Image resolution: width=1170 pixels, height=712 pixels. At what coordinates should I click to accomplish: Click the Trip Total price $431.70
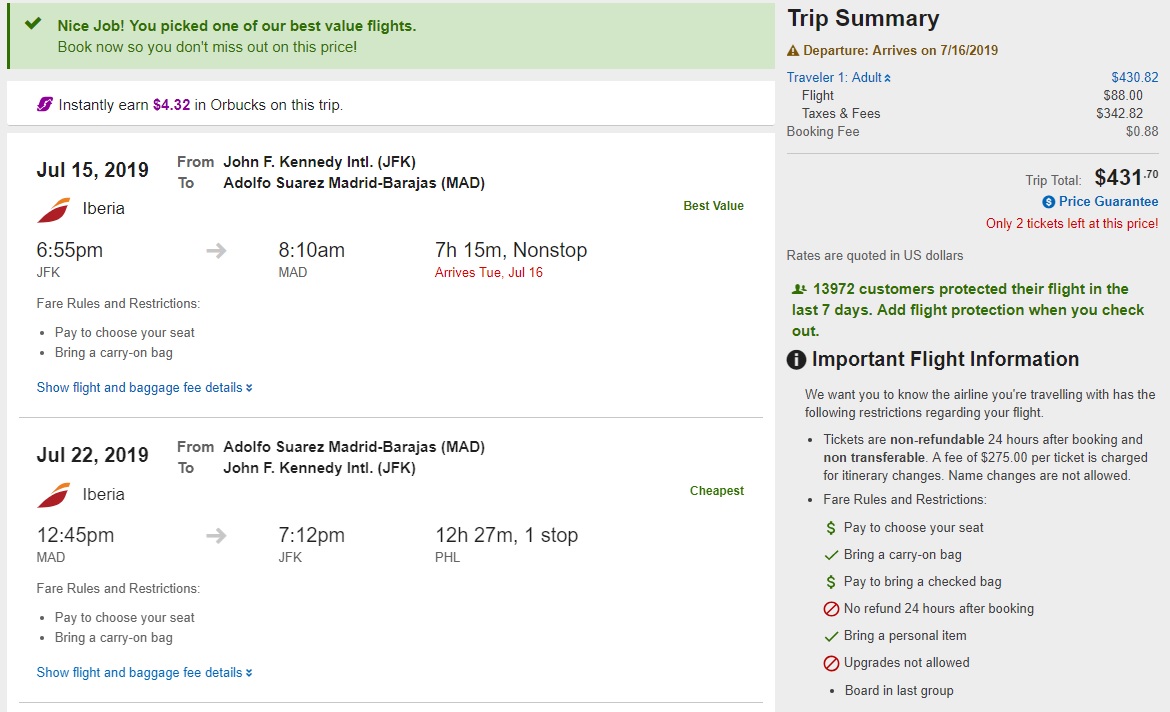(1126, 178)
